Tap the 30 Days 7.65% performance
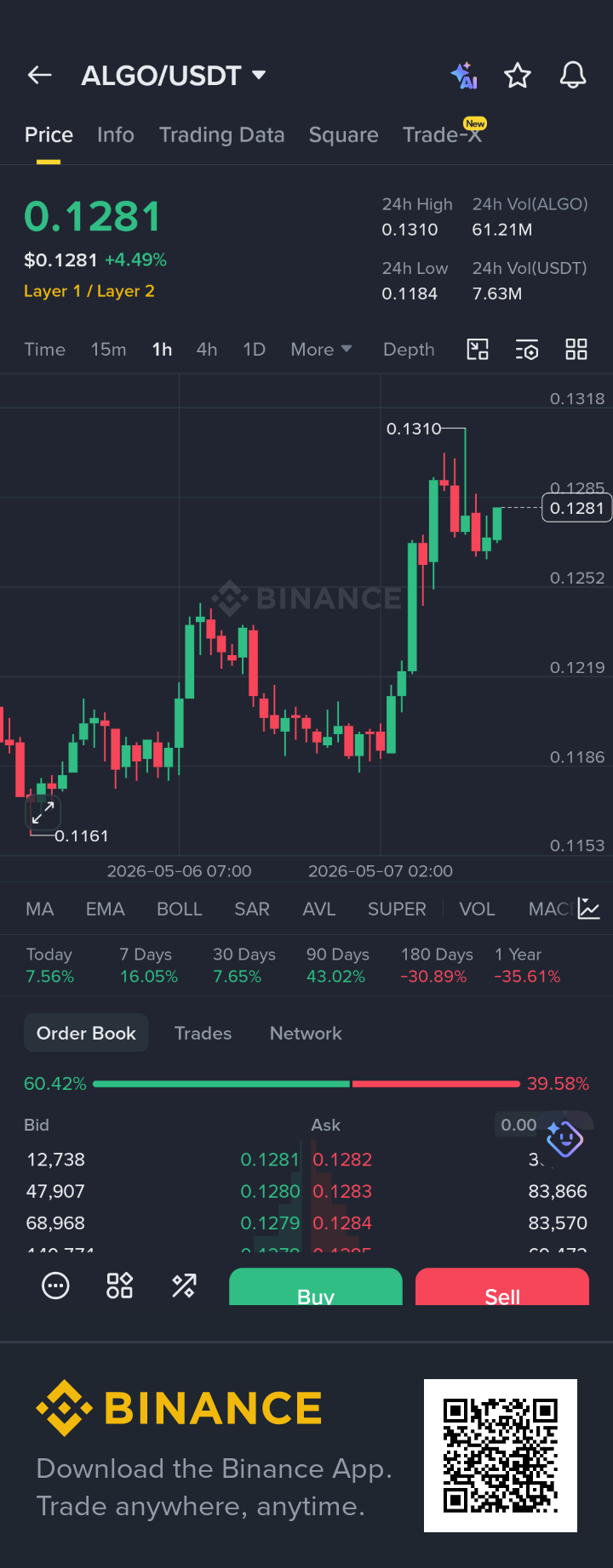 coord(244,966)
